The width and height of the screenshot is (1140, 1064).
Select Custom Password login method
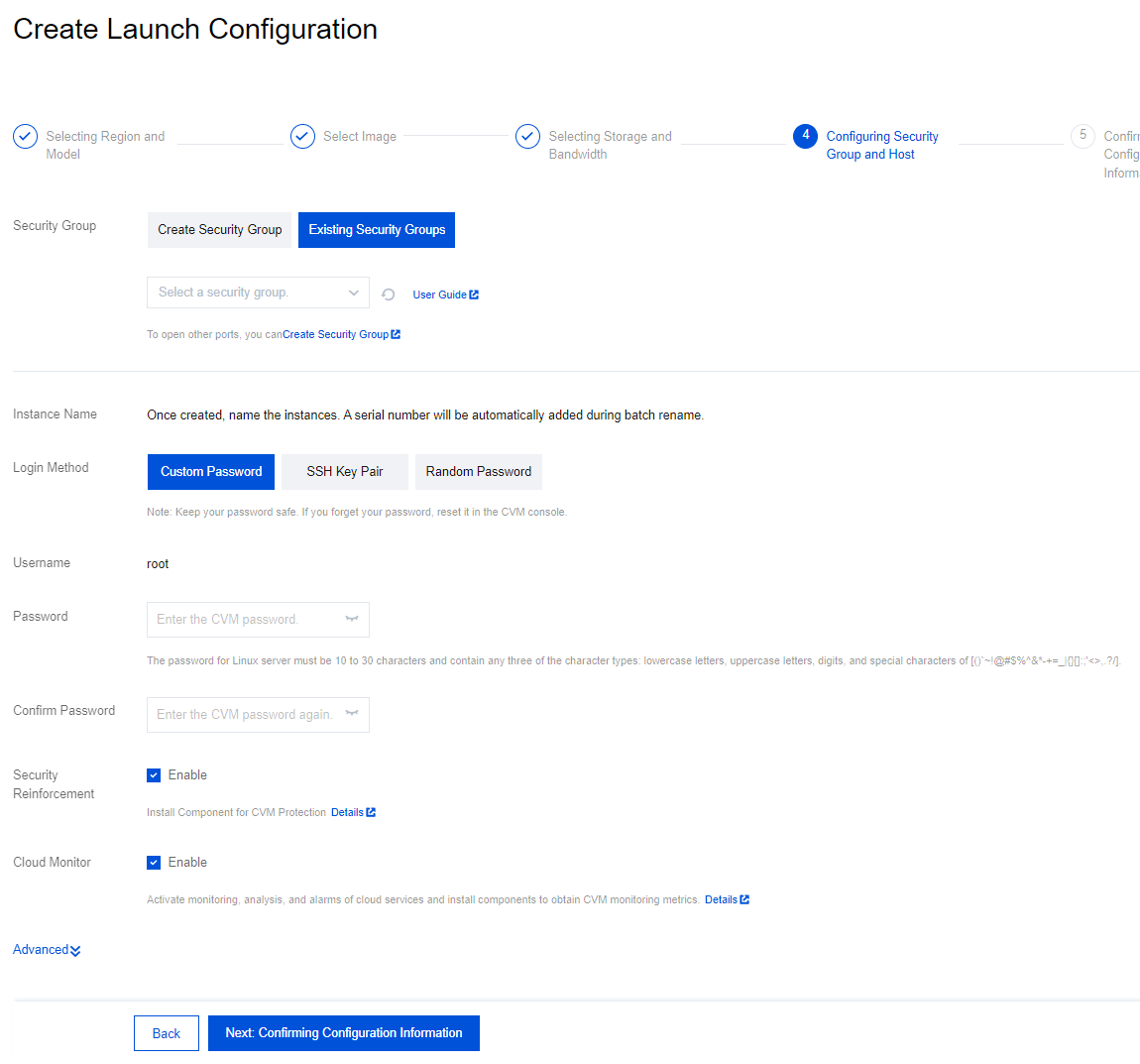pos(211,472)
